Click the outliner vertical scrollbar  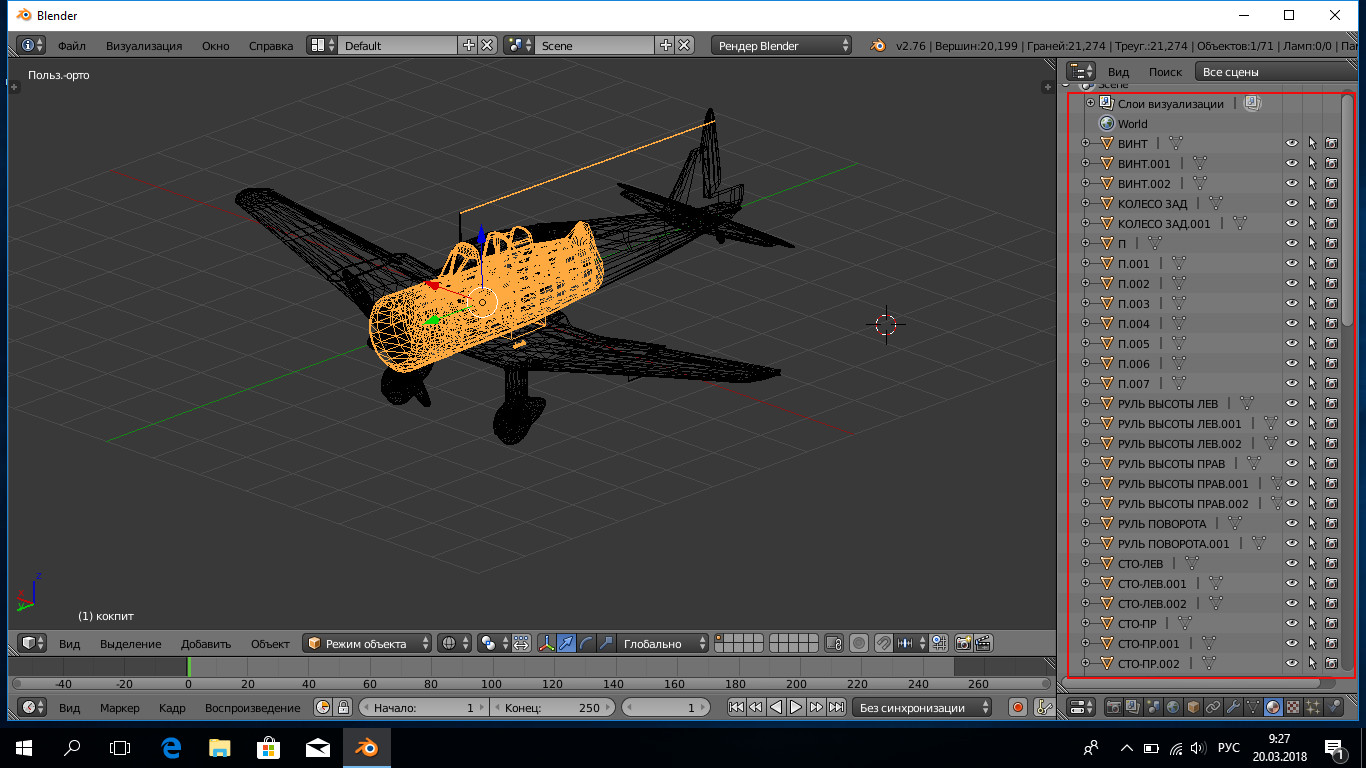[x=1347, y=210]
